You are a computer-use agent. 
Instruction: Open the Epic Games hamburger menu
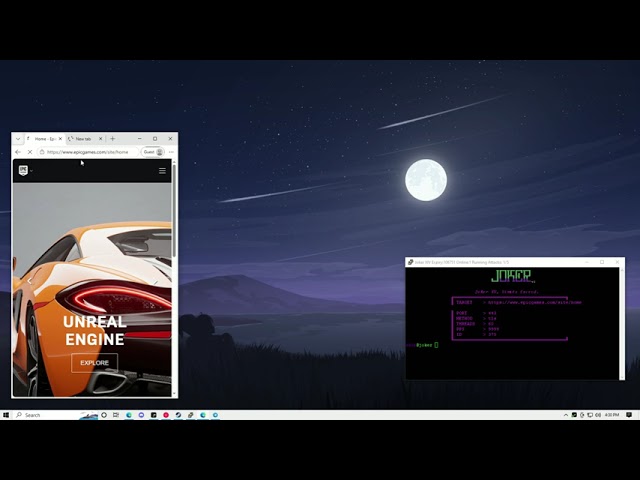[x=162, y=171]
